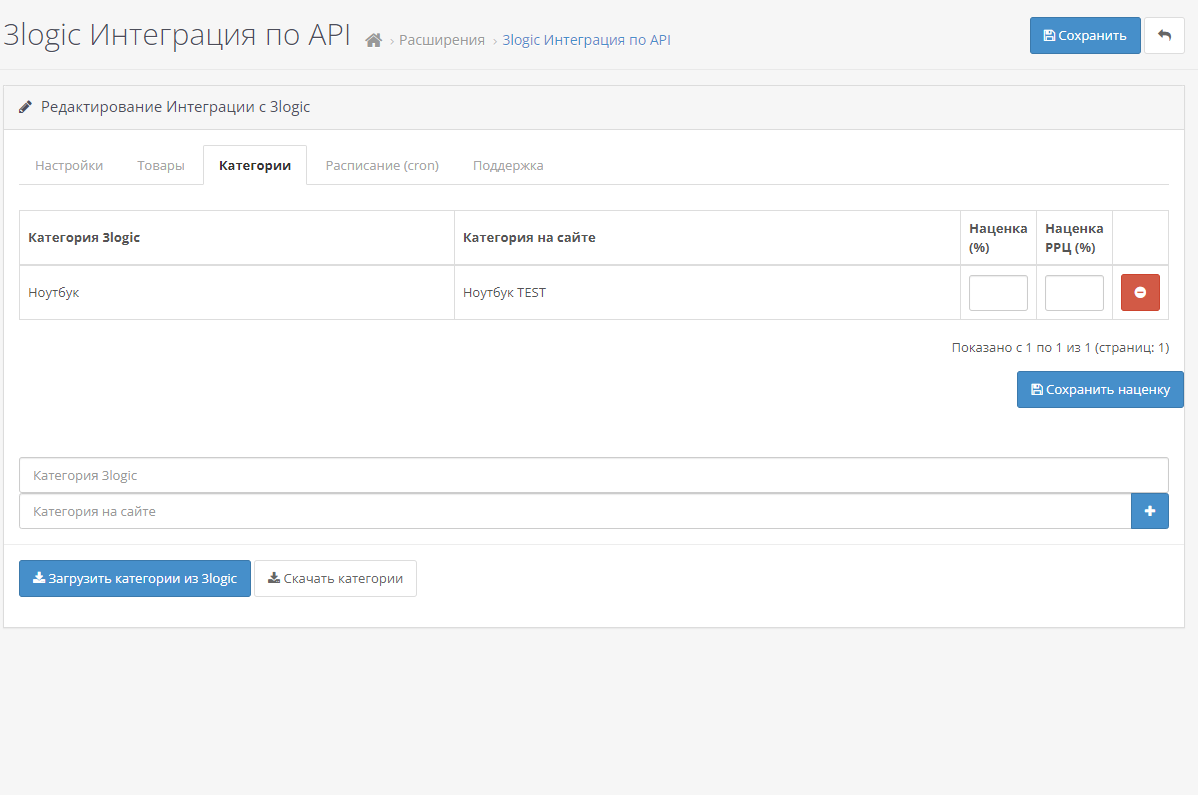Click the pagination text Показано с 1 по 1
Screen dimensions: 1198x795
[x=1060, y=347]
